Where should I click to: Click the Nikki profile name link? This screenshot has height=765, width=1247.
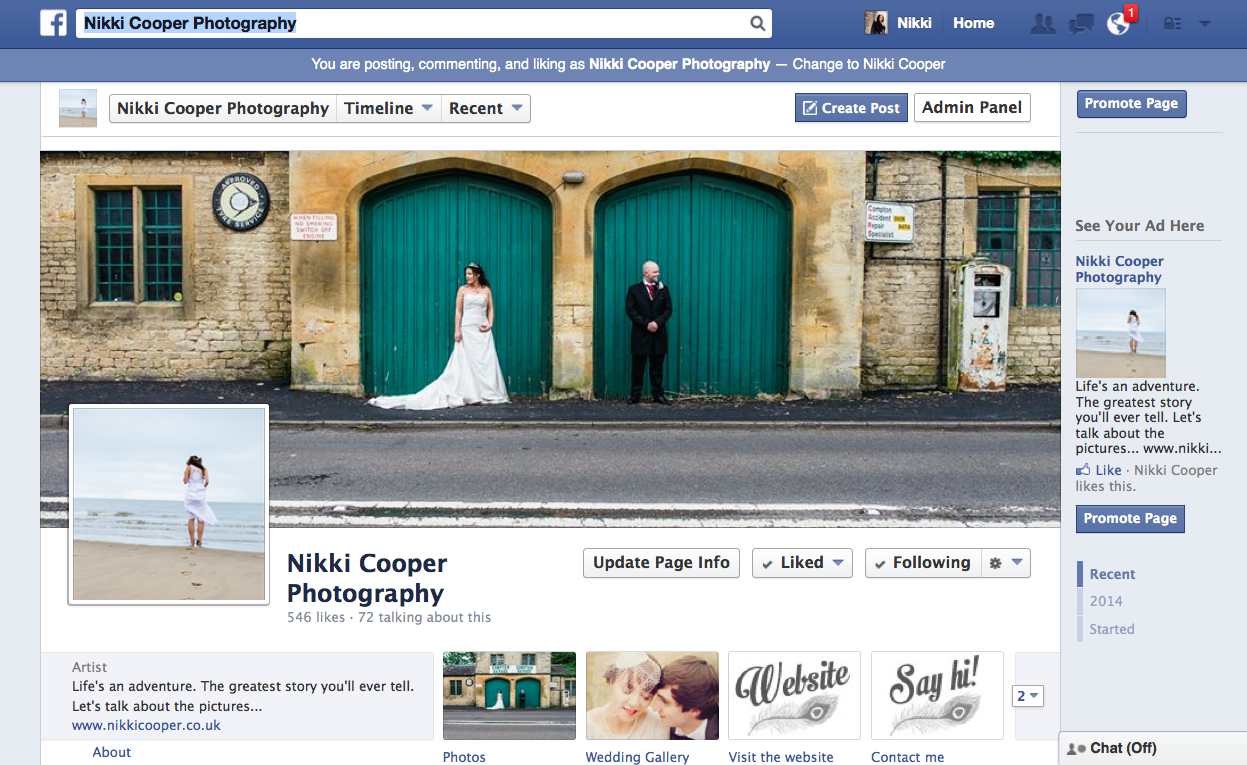pos(914,23)
